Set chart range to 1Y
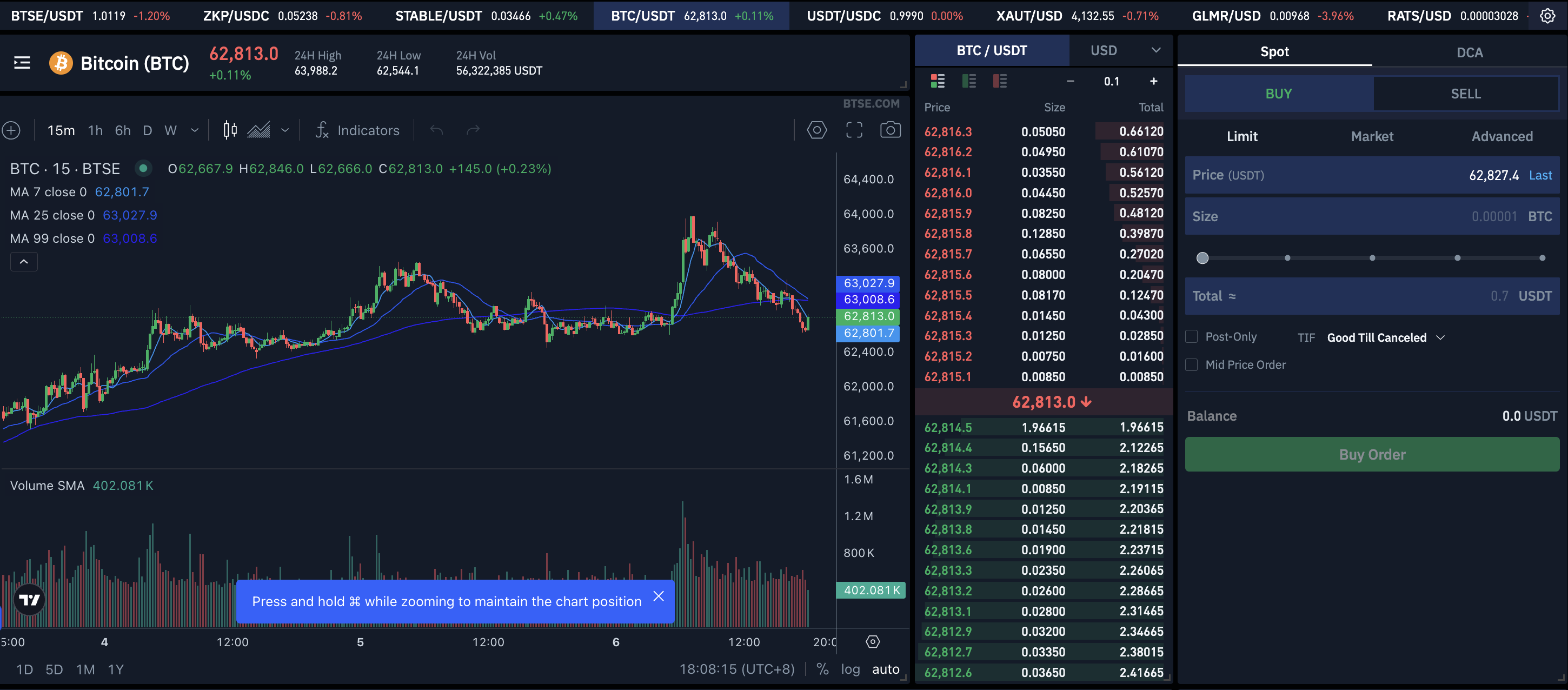This screenshot has height=690, width=1568. (116, 669)
